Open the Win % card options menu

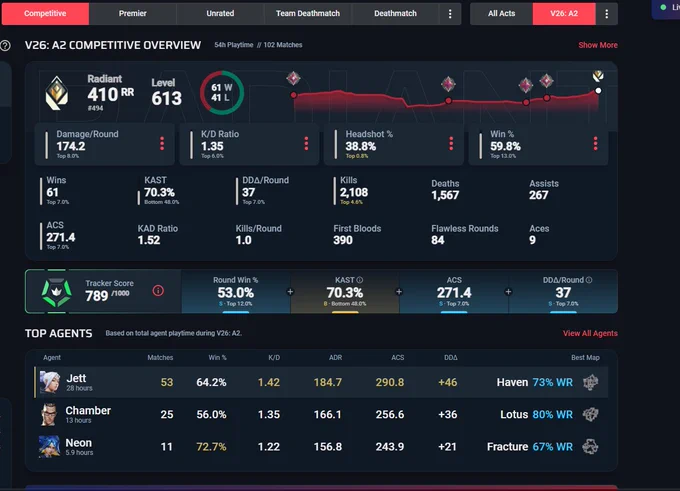click(x=595, y=144)
